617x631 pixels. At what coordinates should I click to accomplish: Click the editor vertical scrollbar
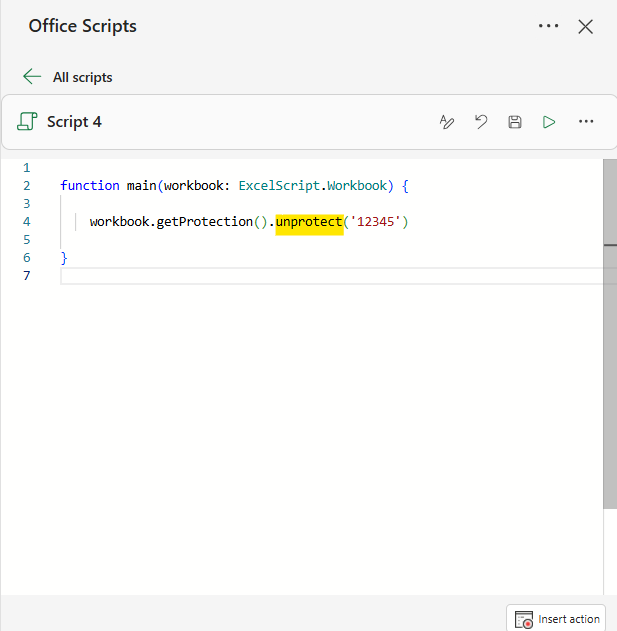(610, 334)
